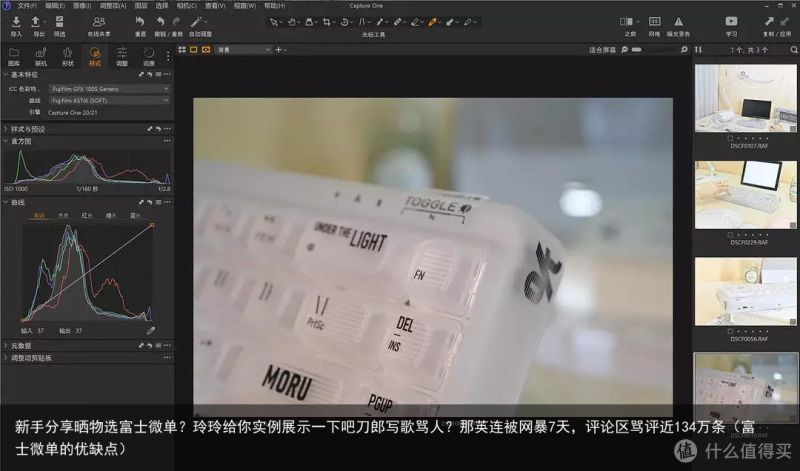The image size is (800, 471).
Task: Toggle the Grid (网格) overlay icon
Action: [654, 21]
